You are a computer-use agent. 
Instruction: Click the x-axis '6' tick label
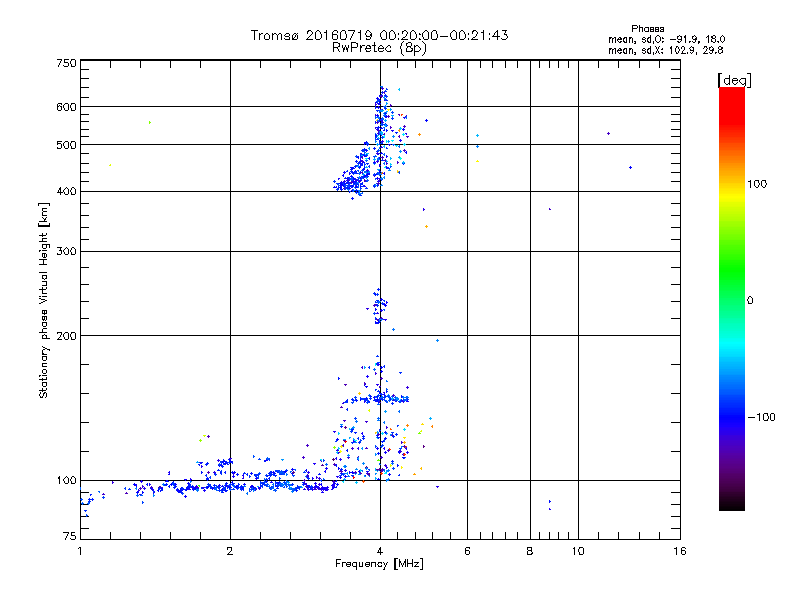(x=467, y=551)
